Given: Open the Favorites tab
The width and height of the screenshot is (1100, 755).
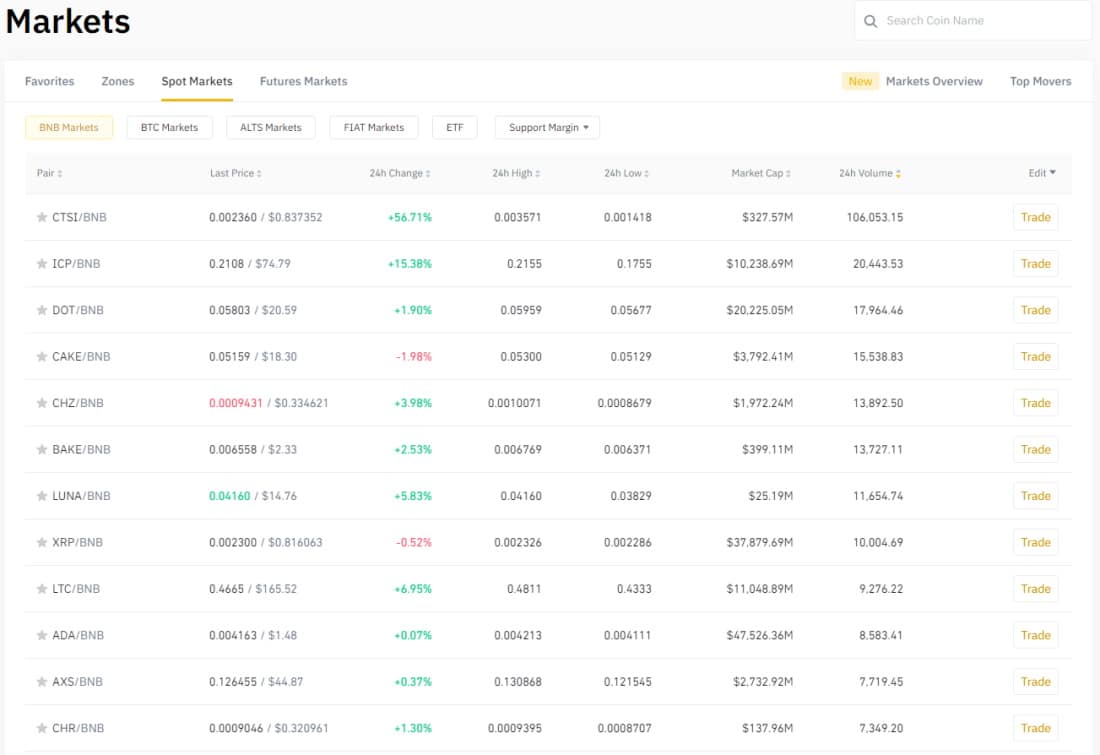Looking at the screenshot, I should pos(49,81).
